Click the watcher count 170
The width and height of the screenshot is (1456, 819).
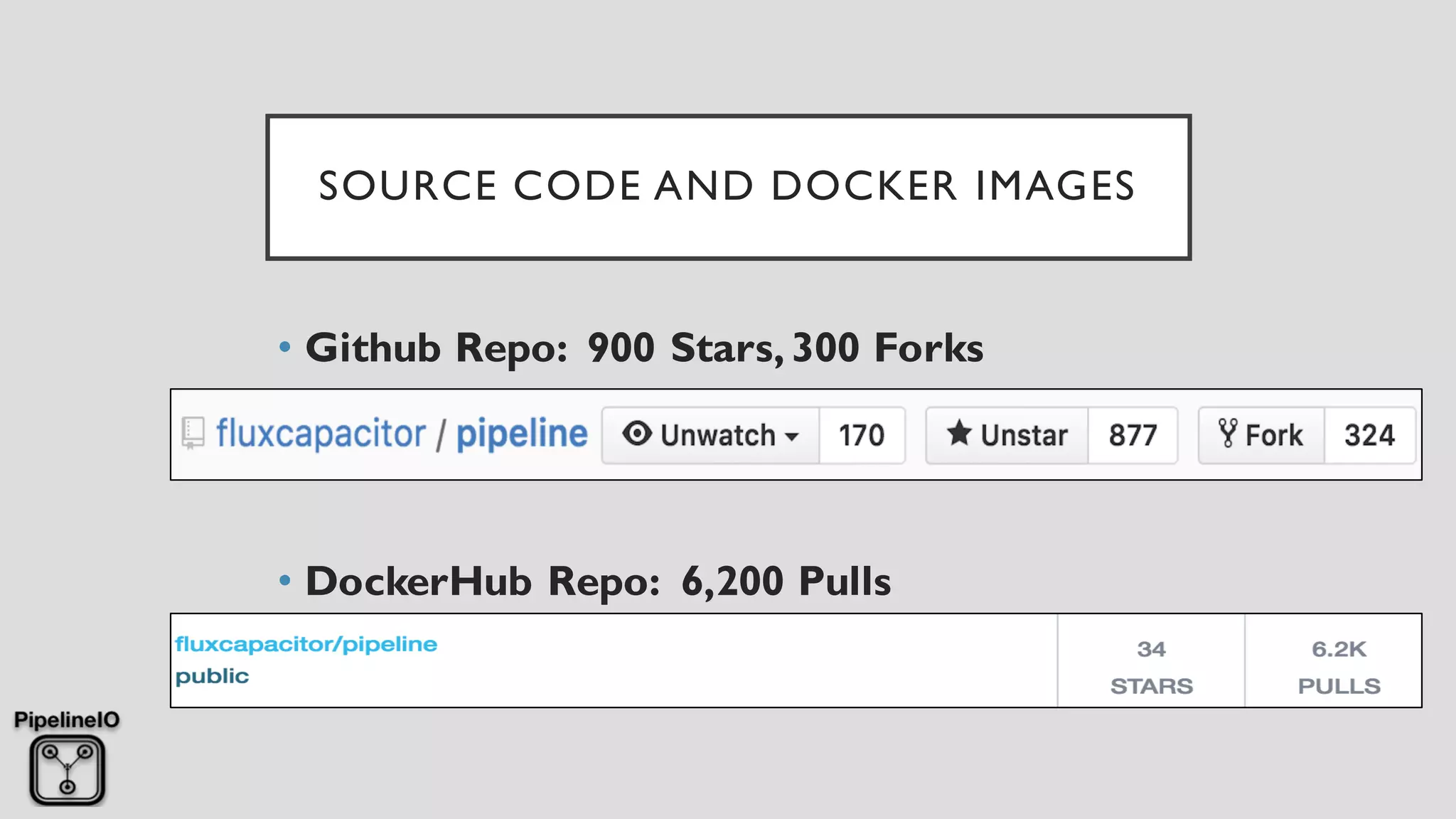[x=862, y=435]
